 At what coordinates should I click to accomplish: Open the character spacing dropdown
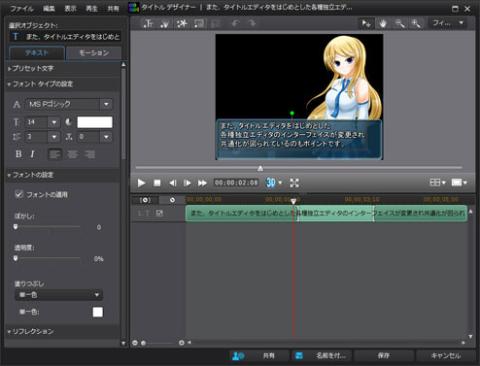106,137
